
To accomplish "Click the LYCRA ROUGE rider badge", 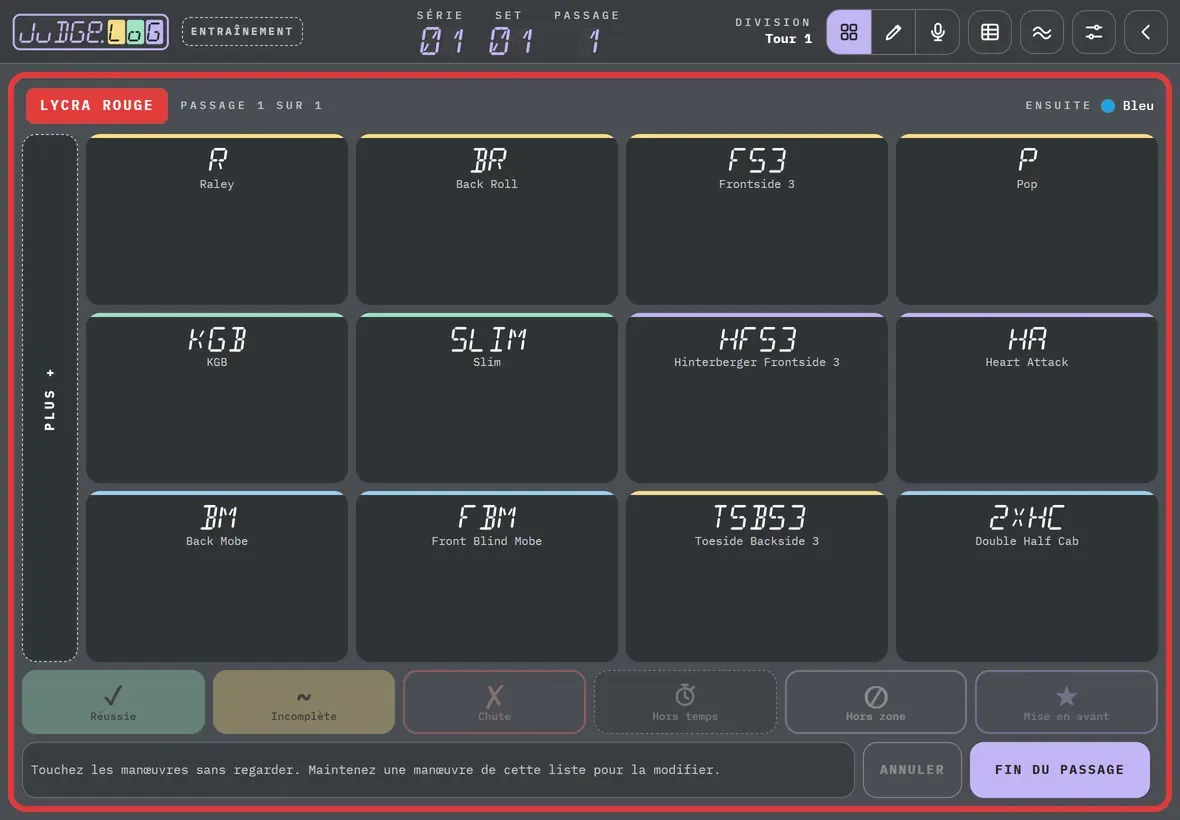I will pyautogui.click(x=97, y=105).
